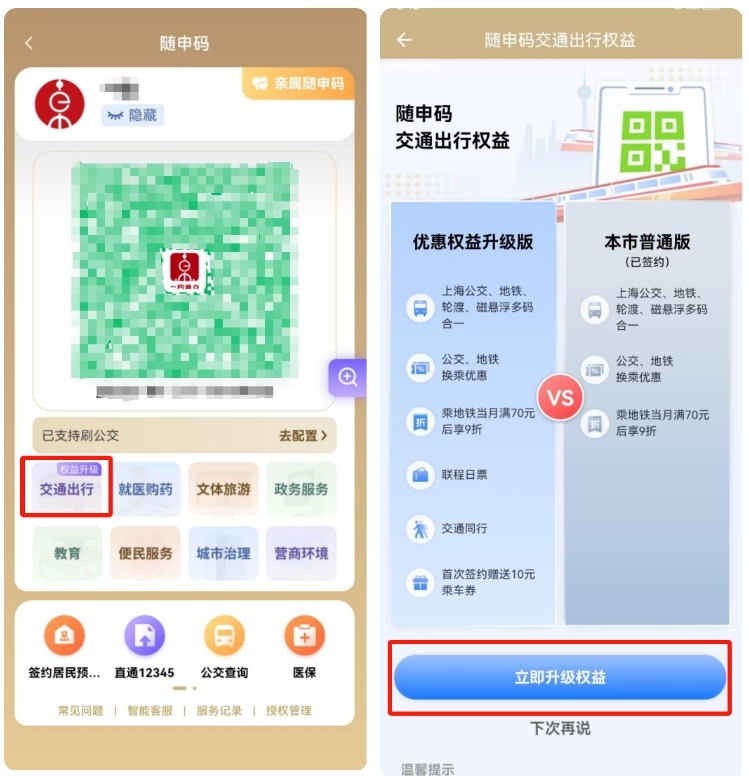Open 智能客服 link
Screen dimensions: 749x776
(150, 711)
